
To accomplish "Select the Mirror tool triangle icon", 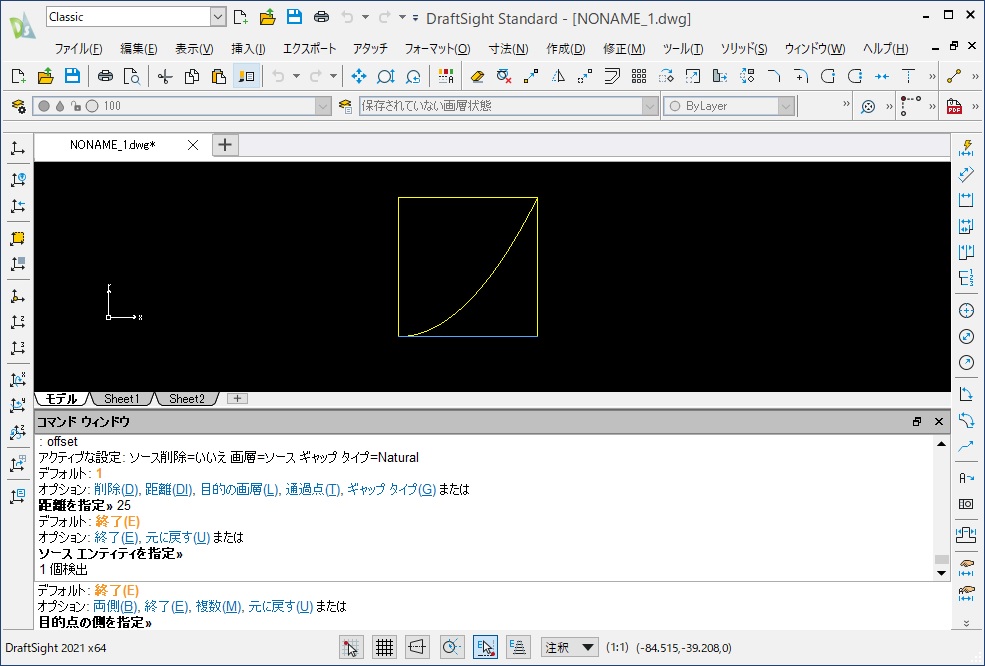I will point(558,77).
